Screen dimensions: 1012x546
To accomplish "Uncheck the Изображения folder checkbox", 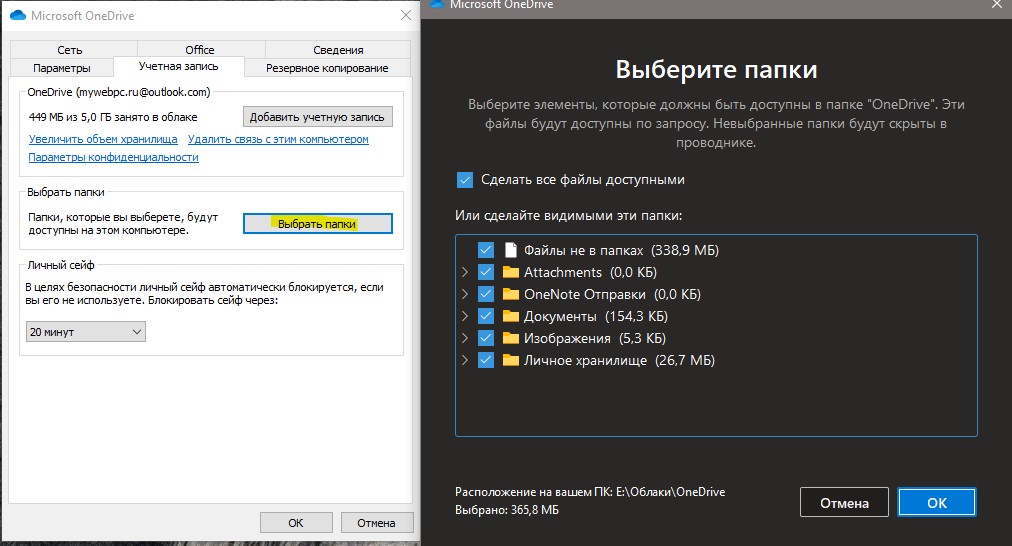I will [486, 338].
